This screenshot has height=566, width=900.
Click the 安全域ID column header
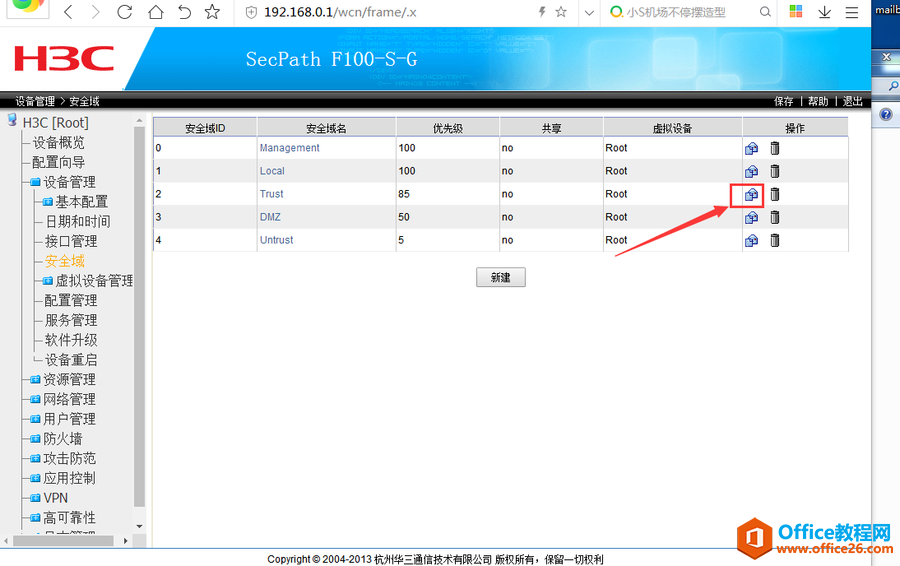[x=205, y=128]
